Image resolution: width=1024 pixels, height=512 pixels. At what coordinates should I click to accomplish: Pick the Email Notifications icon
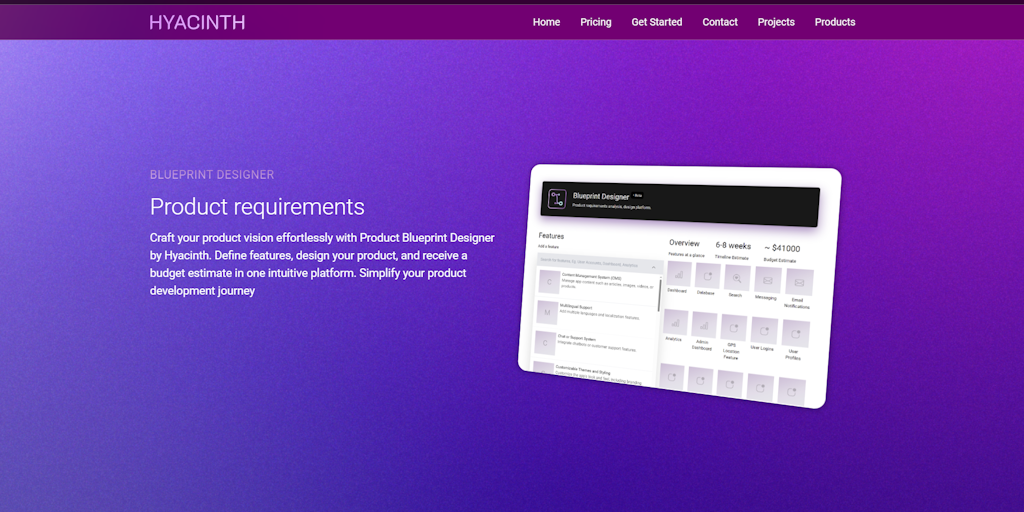(x=799, y=282)
